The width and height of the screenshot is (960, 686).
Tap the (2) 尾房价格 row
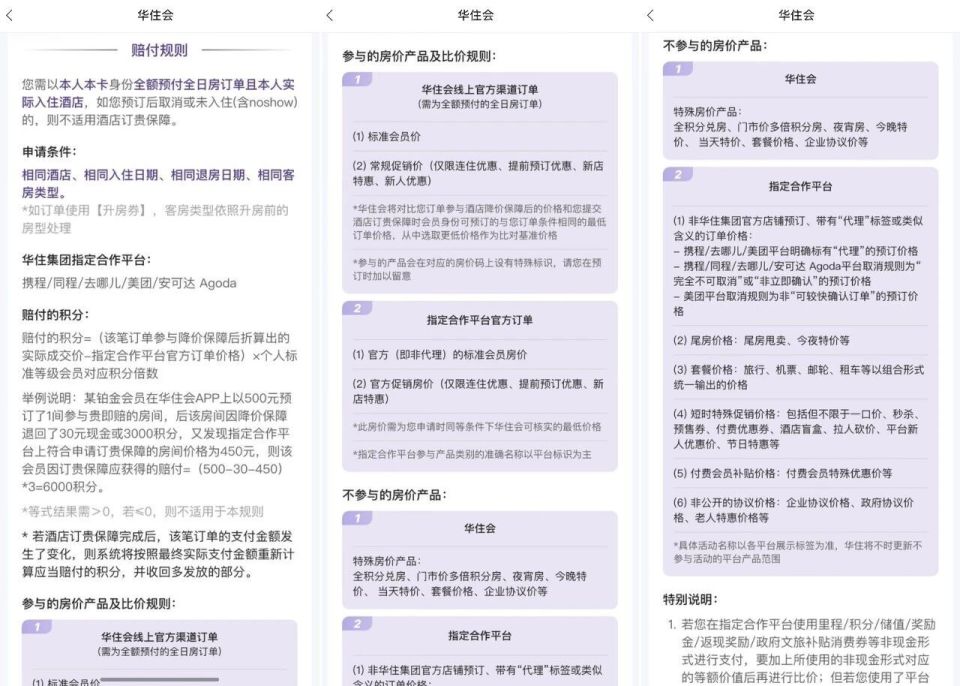coord(761,341)
